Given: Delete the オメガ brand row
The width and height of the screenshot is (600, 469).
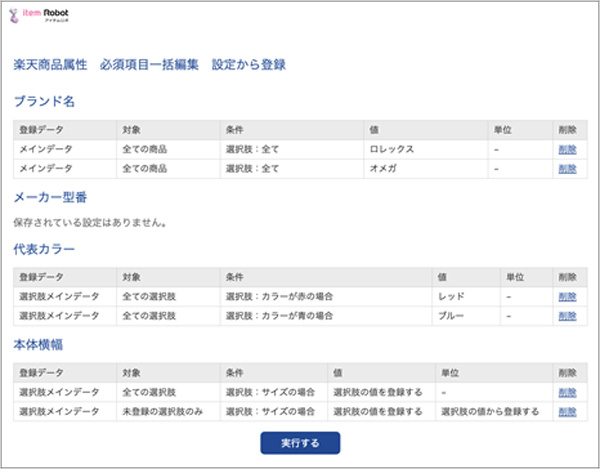Looking at the screenshot, I should pos(567,169).
